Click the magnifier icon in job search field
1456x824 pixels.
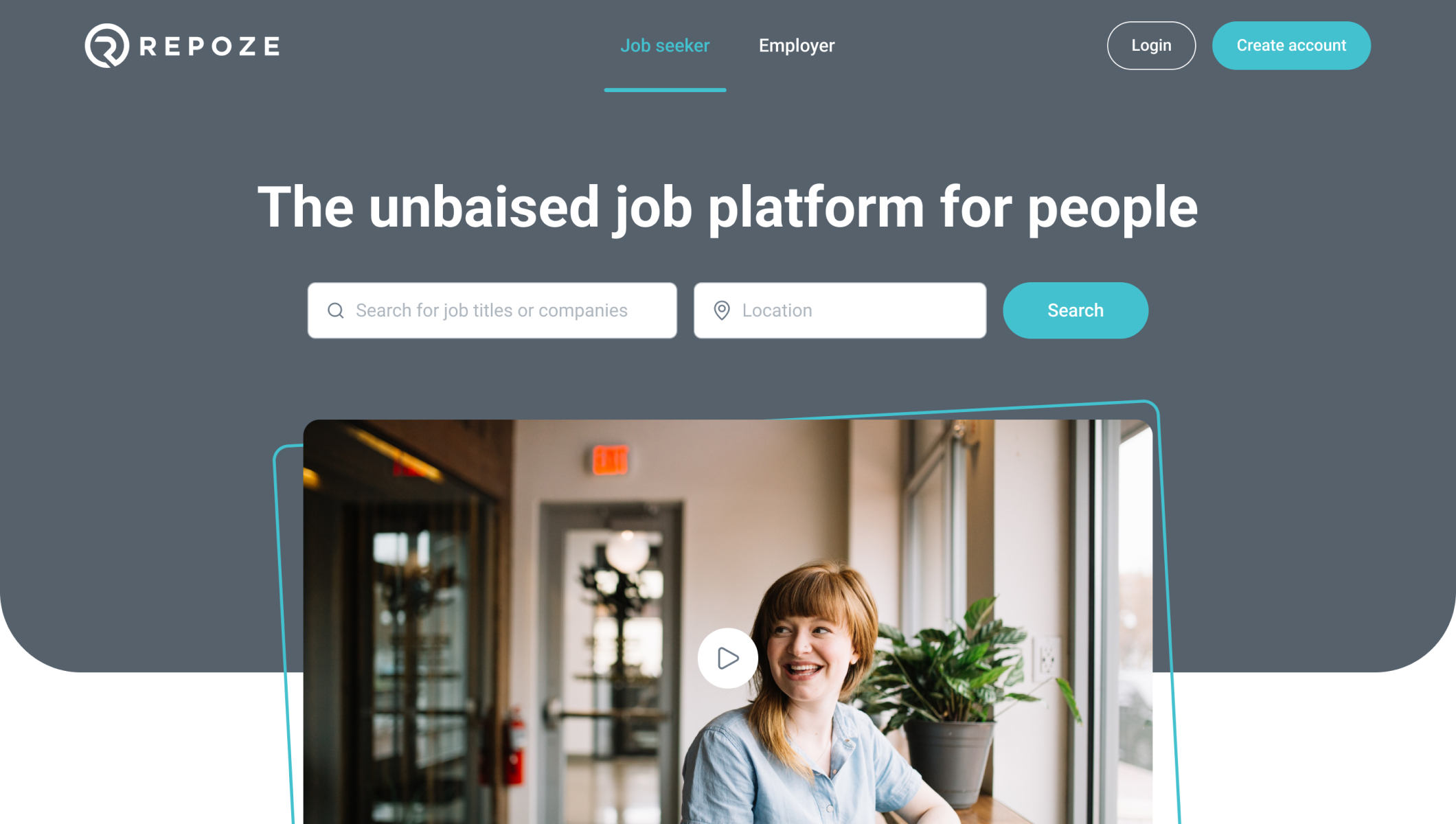coord(336,310)
